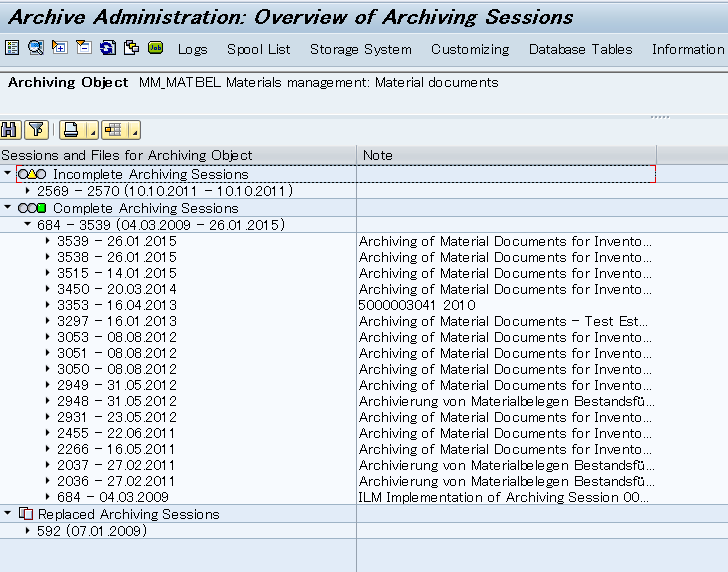Image resolution: width=728 pixels, height=572 pixels.
Task: Collapse Replaced Archiving Sessions node
Action: [x=7, y=513]
